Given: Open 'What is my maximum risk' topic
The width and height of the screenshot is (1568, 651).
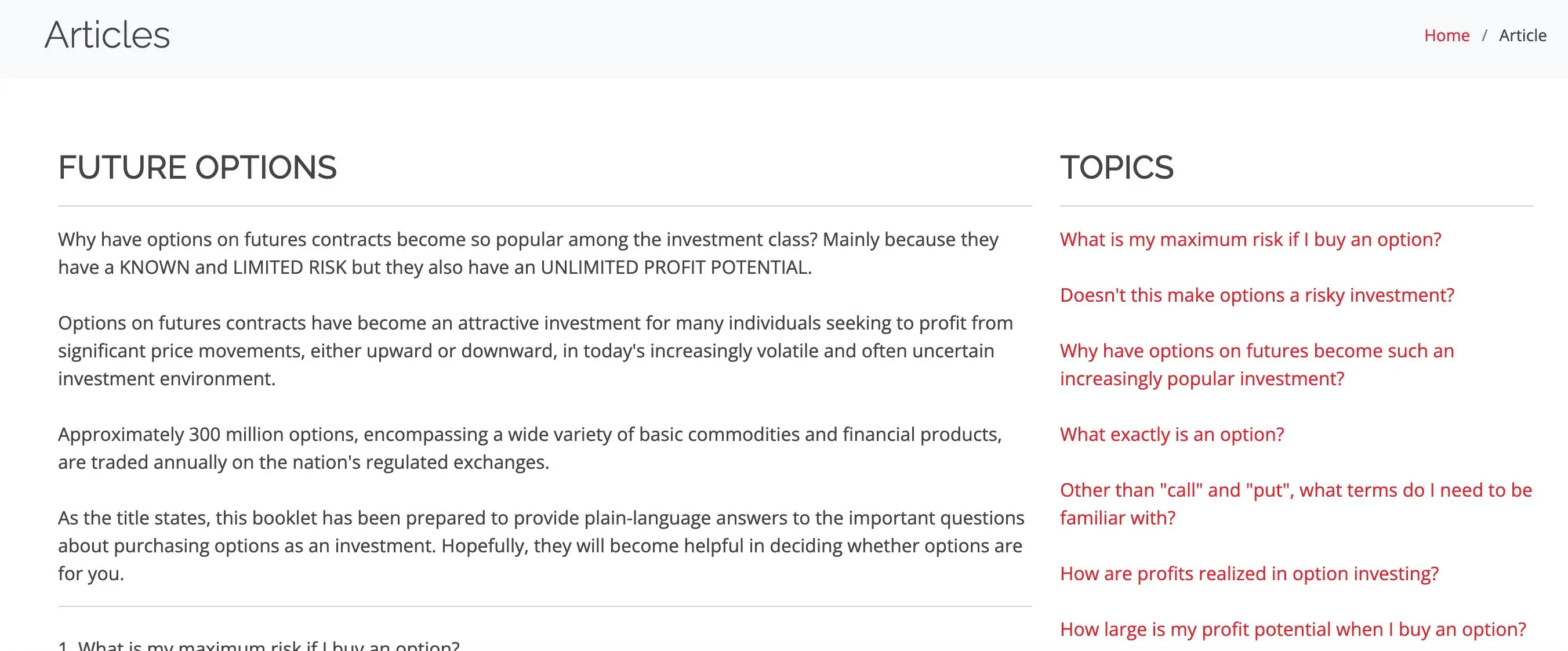Looking at the screenshot, I should click(1250, 239).
